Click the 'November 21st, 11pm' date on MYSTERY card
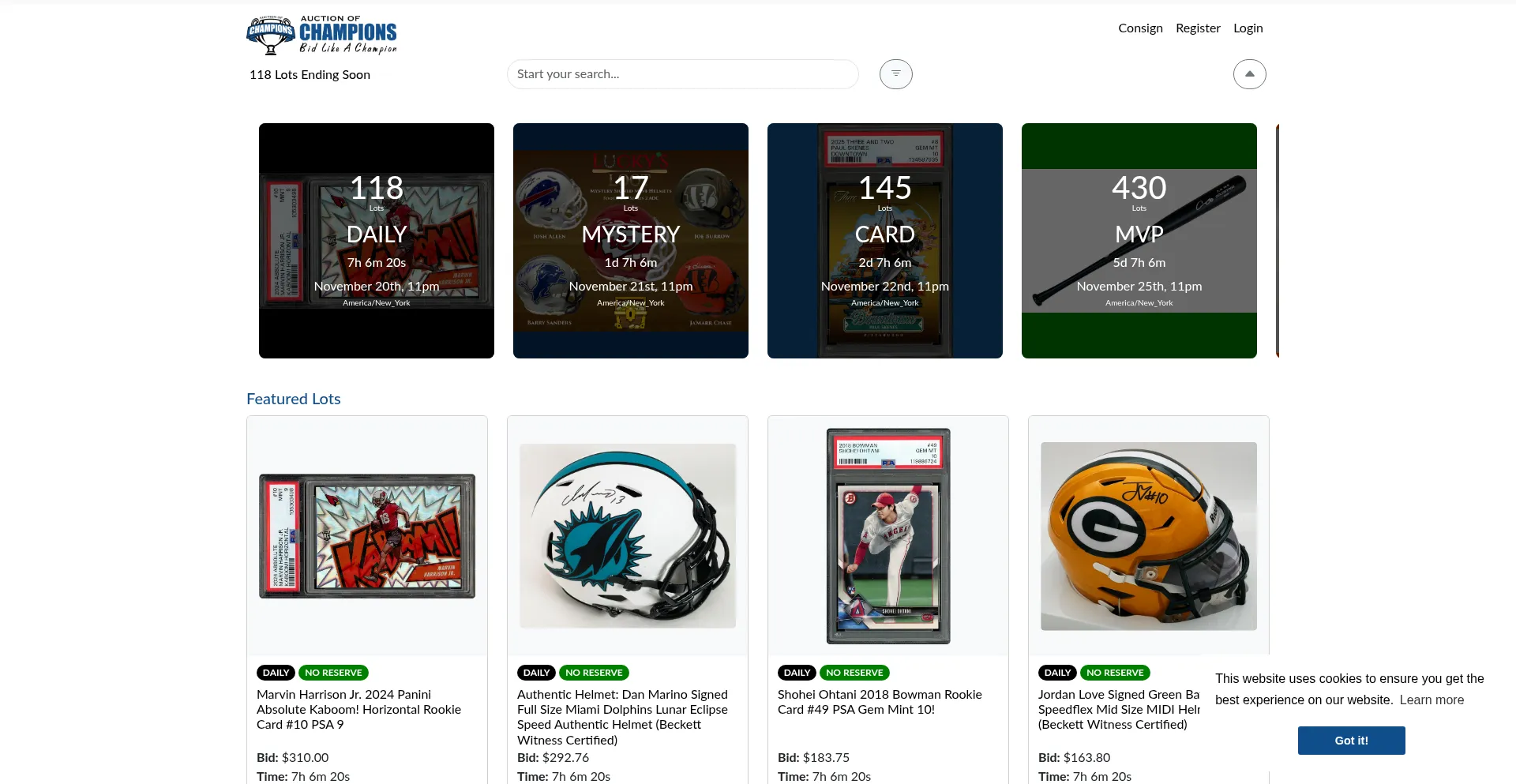 [x=631, y=287]
